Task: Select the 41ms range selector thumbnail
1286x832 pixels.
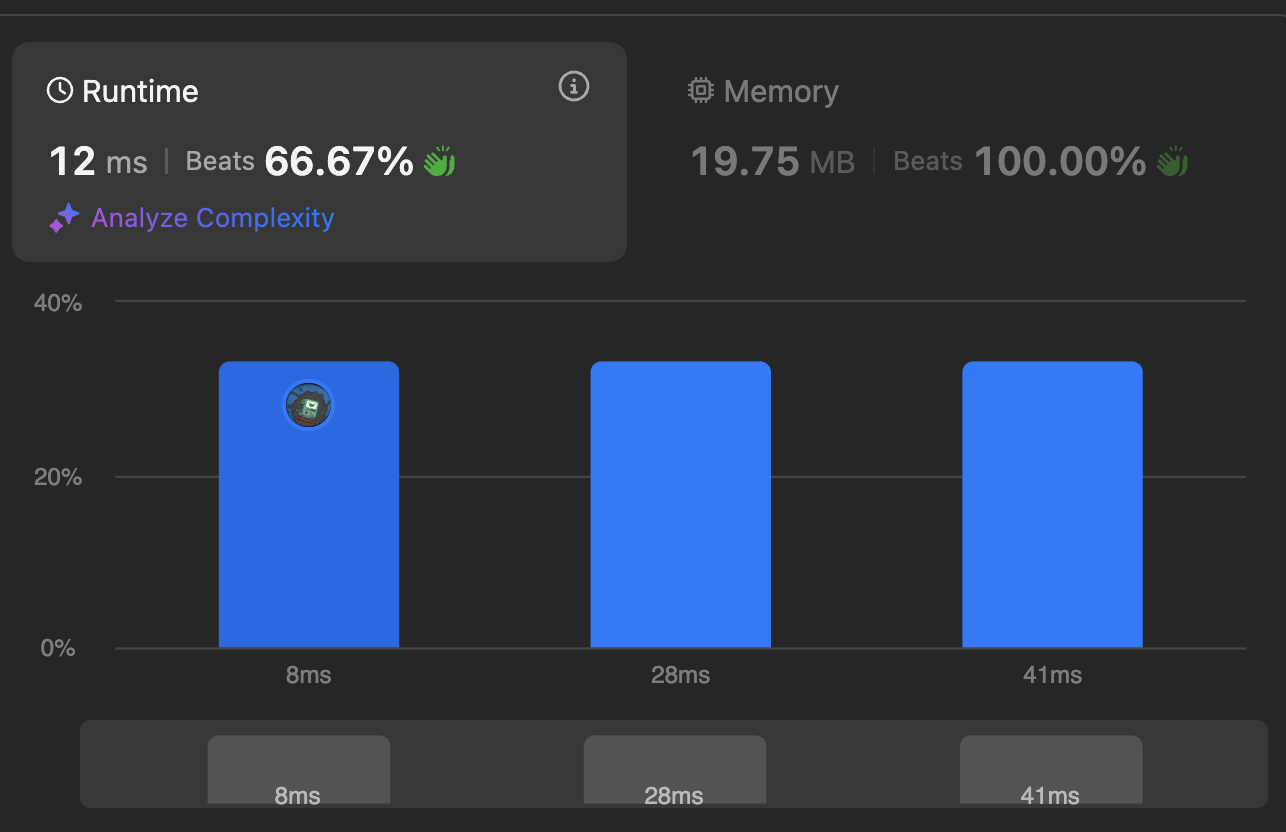Action: coord(1051,771)
